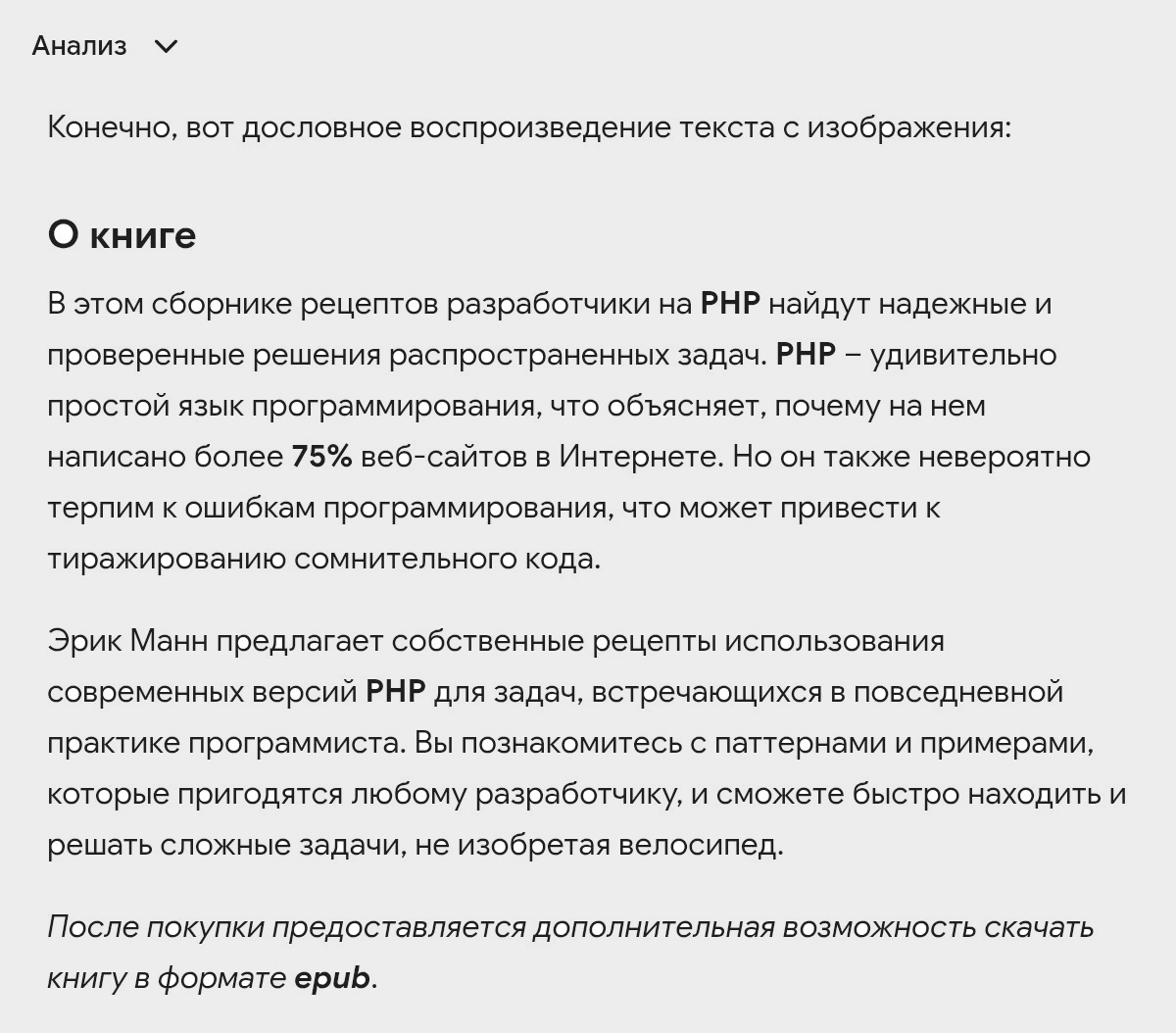1176x1033 pixels.
Task: Click the Анализ label
Action: [79, 46]
